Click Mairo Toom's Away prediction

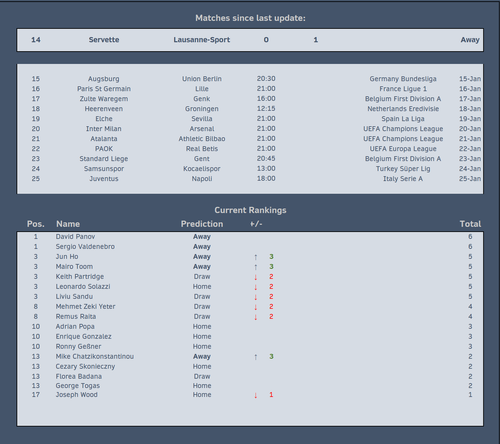coord(202,267)
